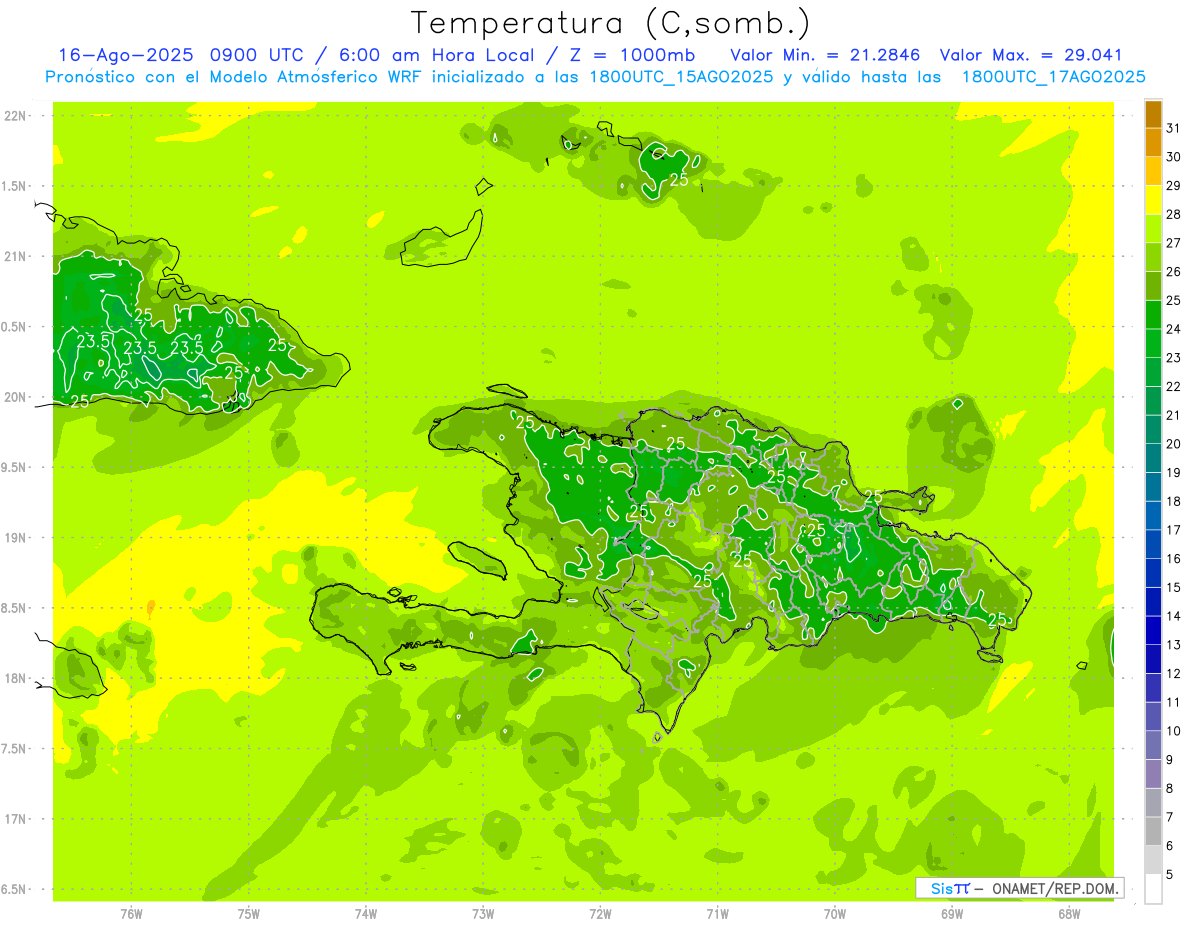The height and width of the screenshot is (927, 1200).
Task: Click the yellow legend swatch between 28 and 29
Action: coord(1153,200)
